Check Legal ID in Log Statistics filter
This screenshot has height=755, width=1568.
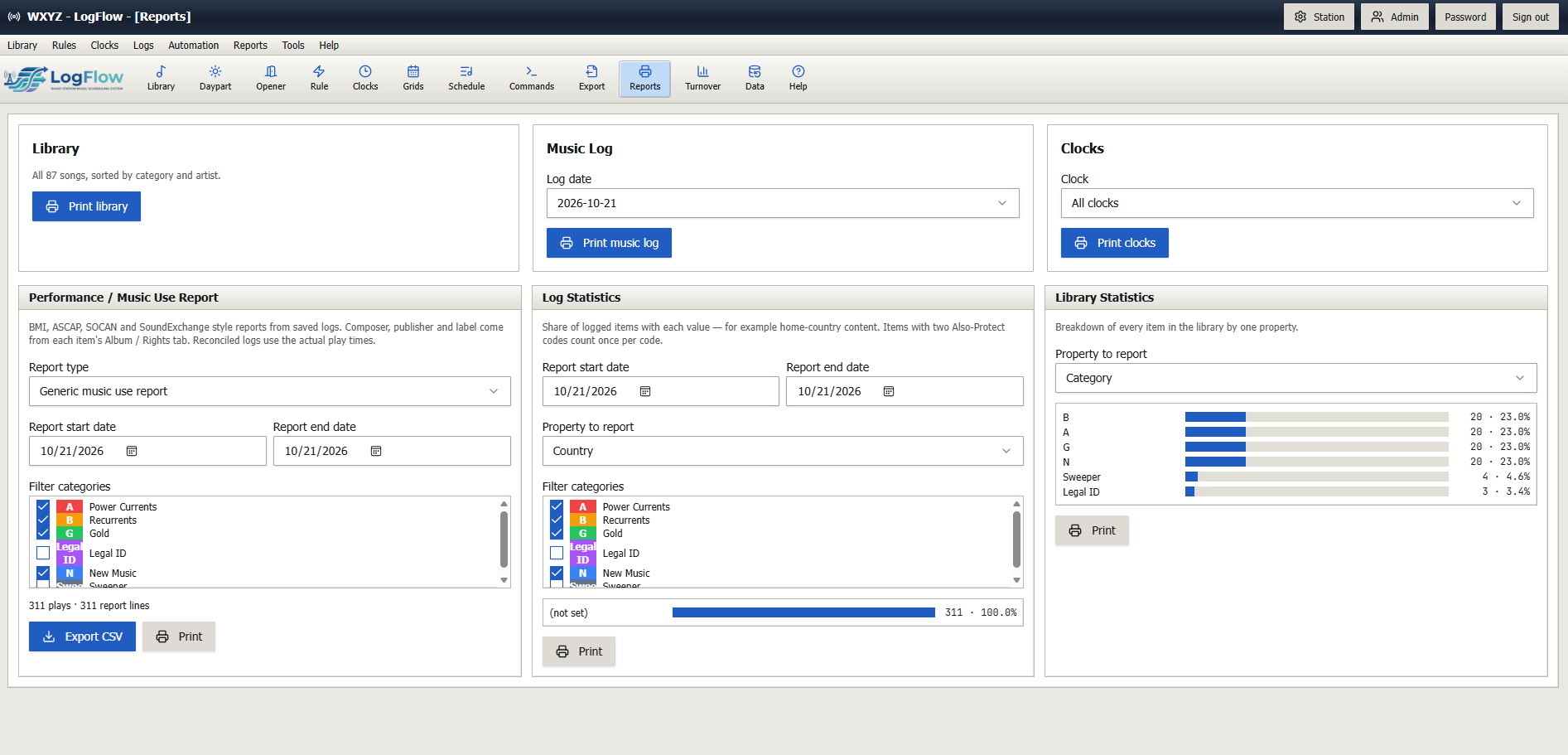pyautogui.click(x=557, y=553)
